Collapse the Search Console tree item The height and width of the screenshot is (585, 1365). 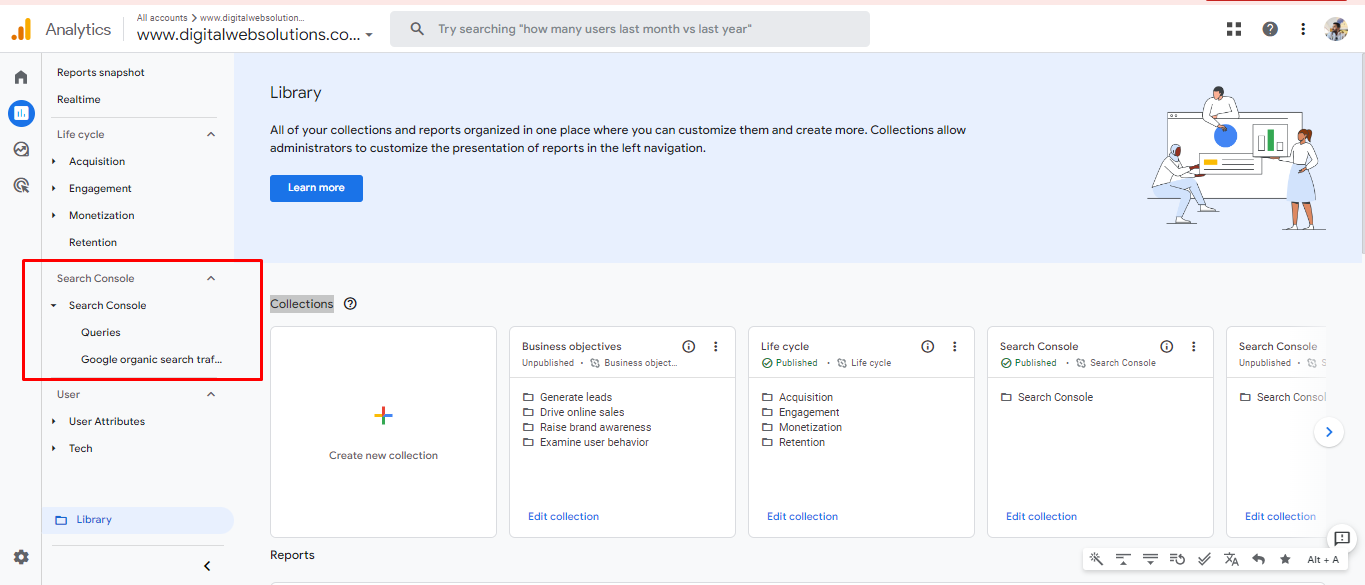click(54, 305)
